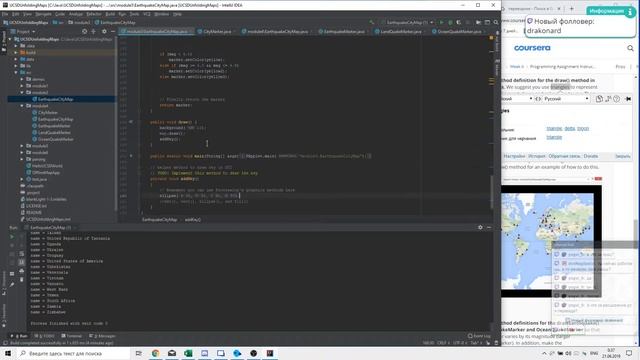Close the current browser tab
The image size is (640, 360).
(x=559, y=9)
